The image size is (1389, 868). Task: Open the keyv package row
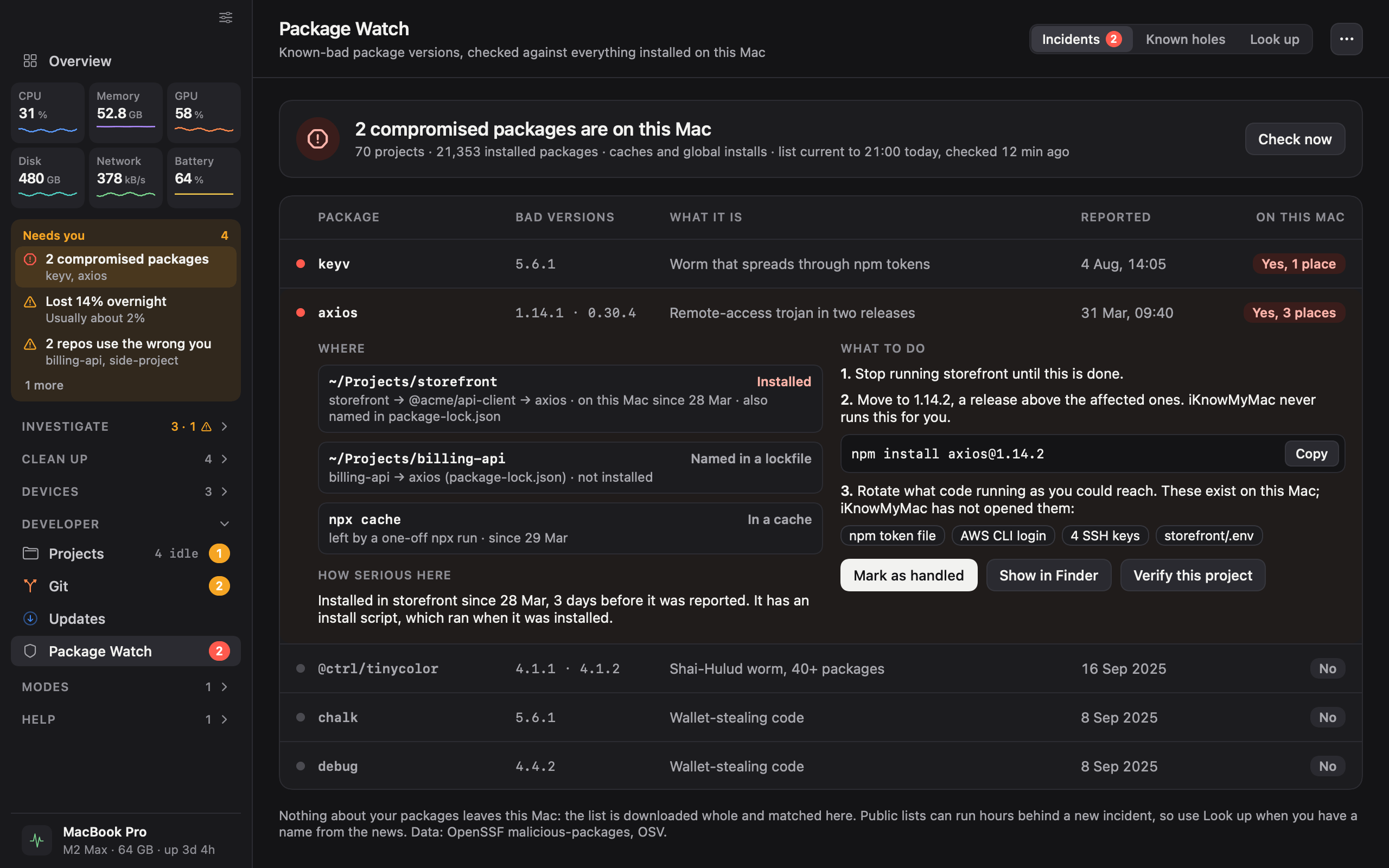pos(820,264)
